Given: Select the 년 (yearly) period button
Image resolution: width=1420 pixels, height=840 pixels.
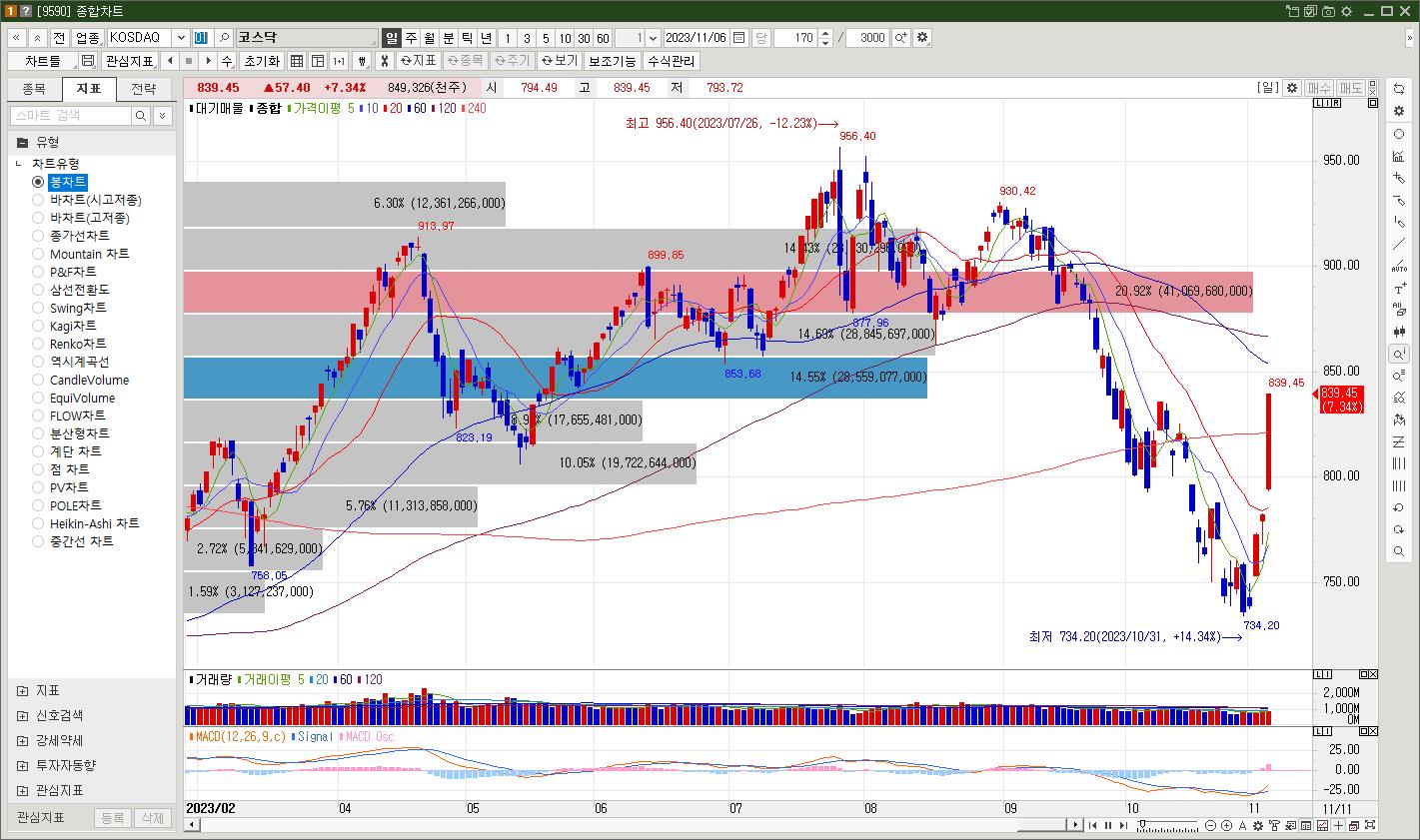Looking at the screenshot, I should click(x=487, y=38).
